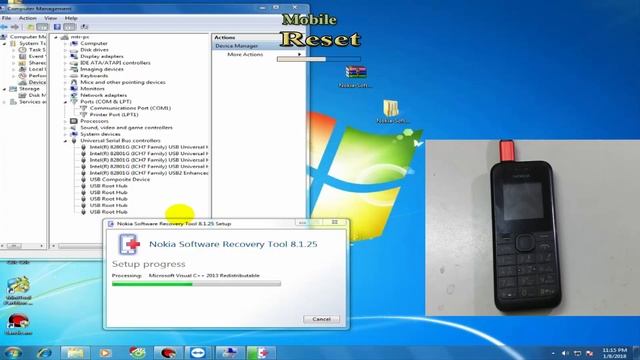This screenshot has width=640, height=360.
Task: Click the Nokia Recovery Tool setup taskbar button
Action: point(261,352)
